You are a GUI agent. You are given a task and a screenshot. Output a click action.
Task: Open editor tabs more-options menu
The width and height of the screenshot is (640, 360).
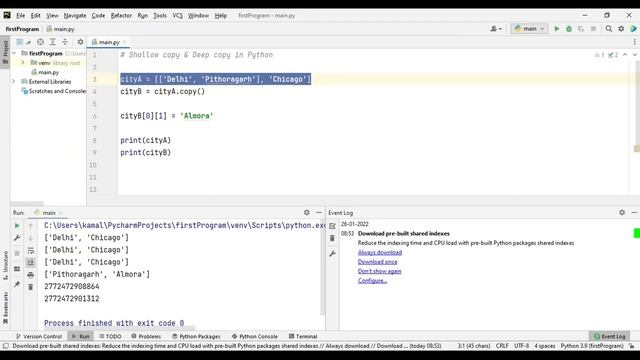(x=635, y=42)
